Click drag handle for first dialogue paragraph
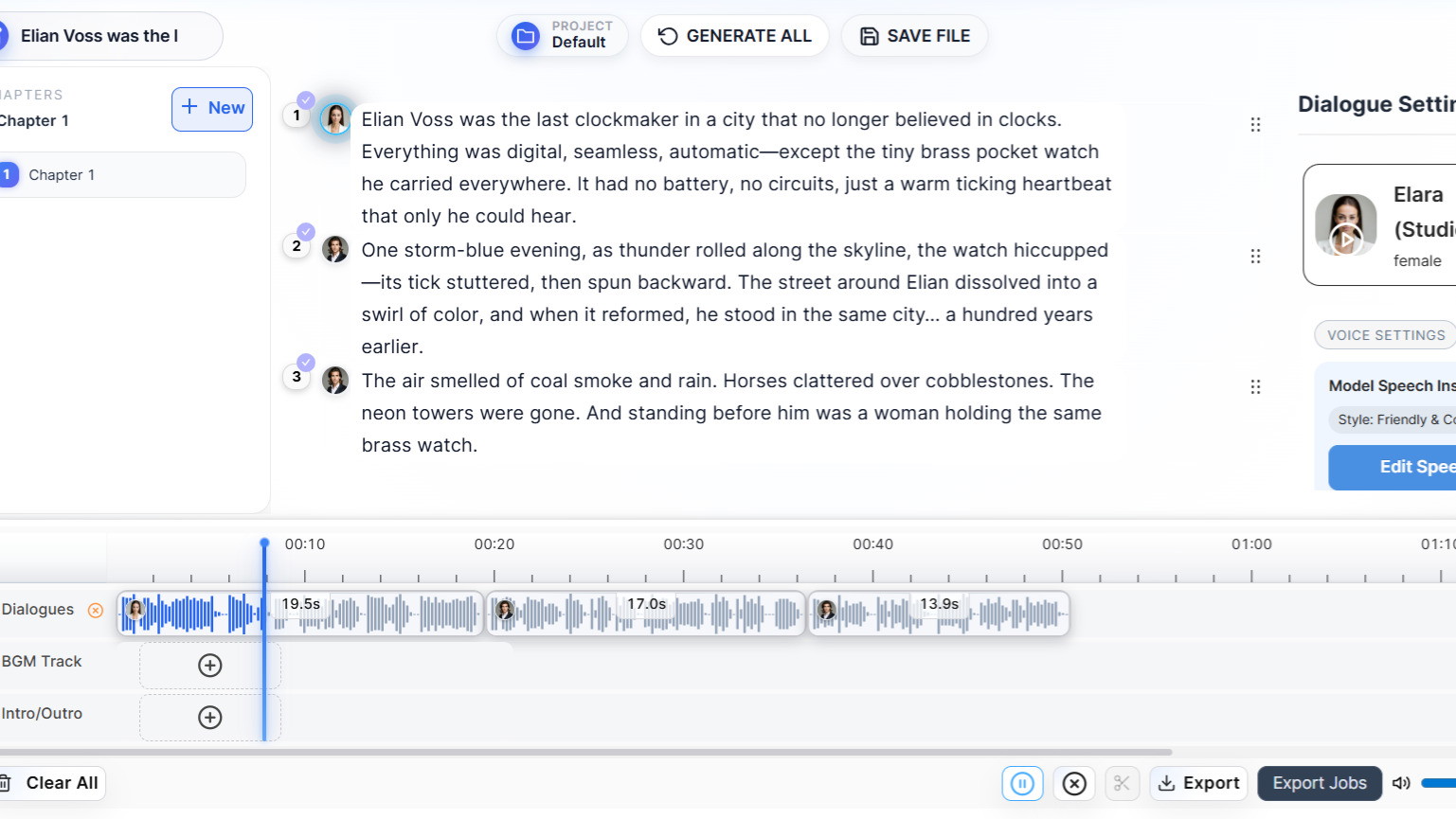The height and width of the screenshot is (819, 1456). point(1255,125)
